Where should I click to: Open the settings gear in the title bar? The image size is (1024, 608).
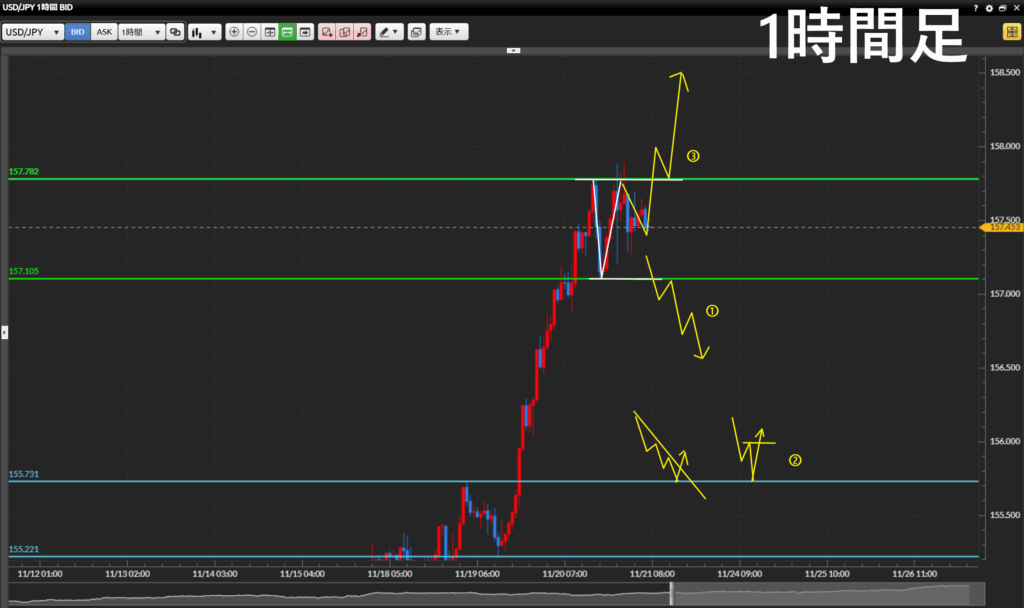pos(989,8)
